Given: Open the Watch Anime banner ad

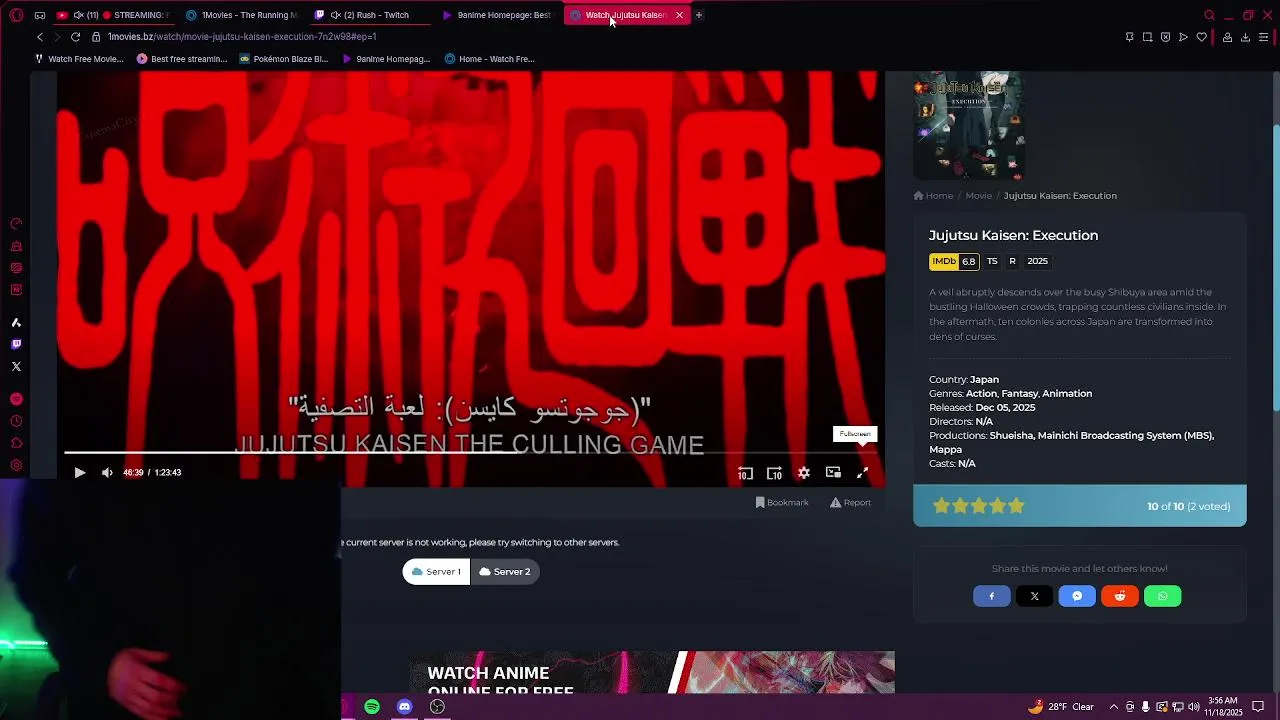Looking at the screenshot, I should coord(652,673).
